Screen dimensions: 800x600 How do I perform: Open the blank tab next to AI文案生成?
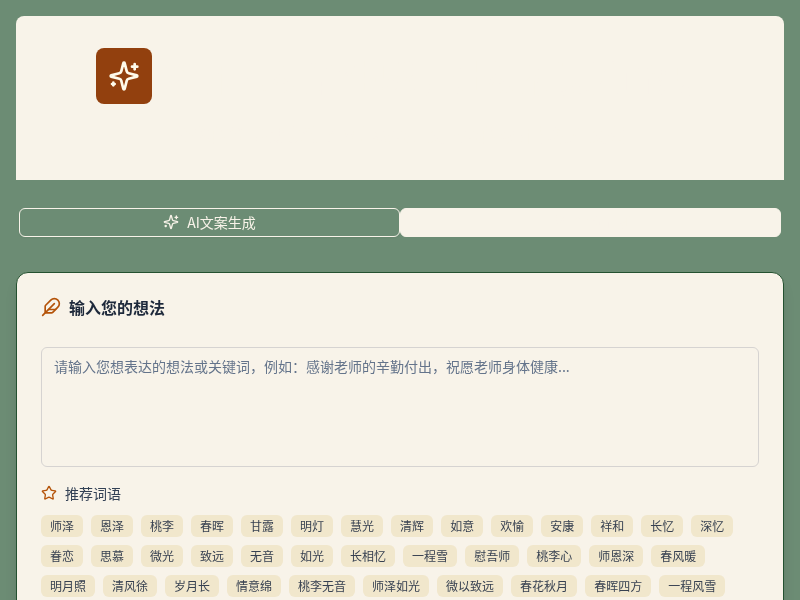590,222
